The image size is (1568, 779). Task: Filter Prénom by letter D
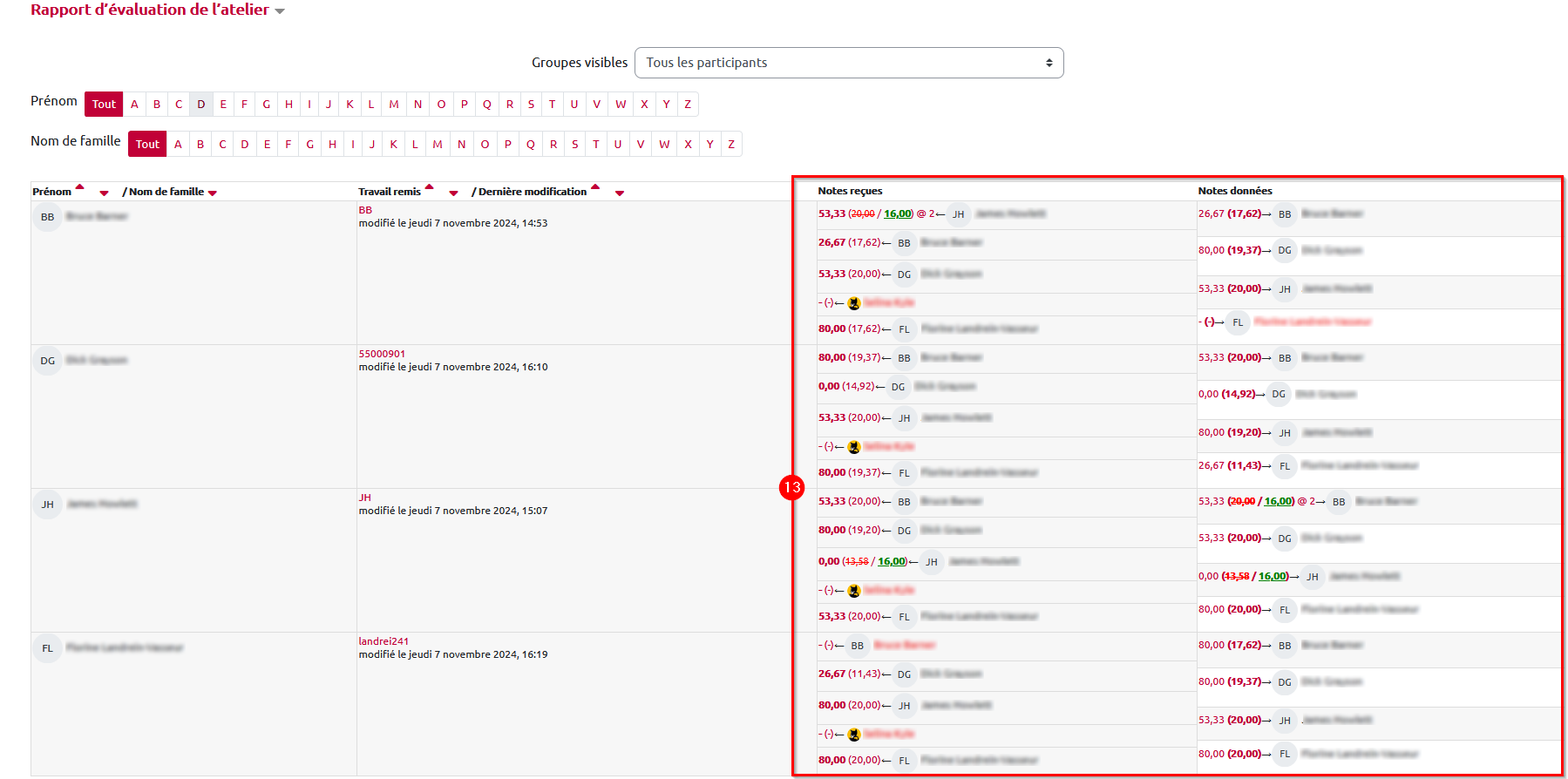tap(200, 105)
